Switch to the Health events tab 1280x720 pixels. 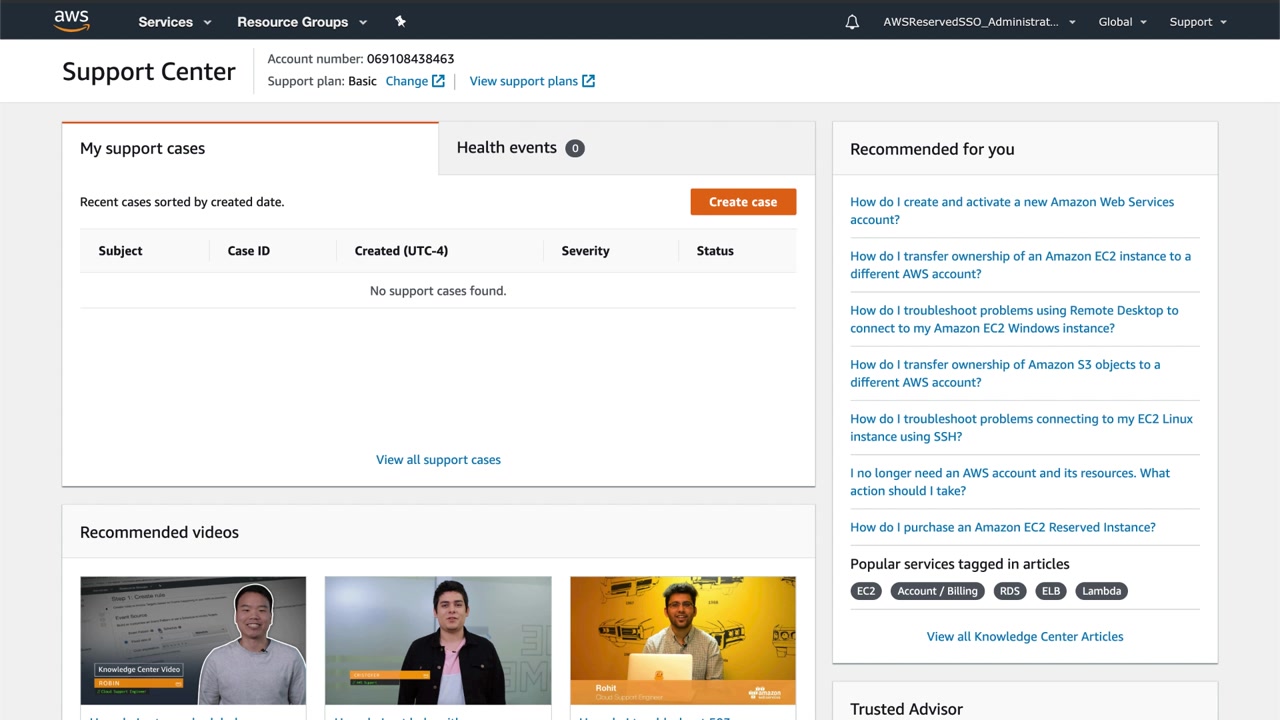point(519,148)
